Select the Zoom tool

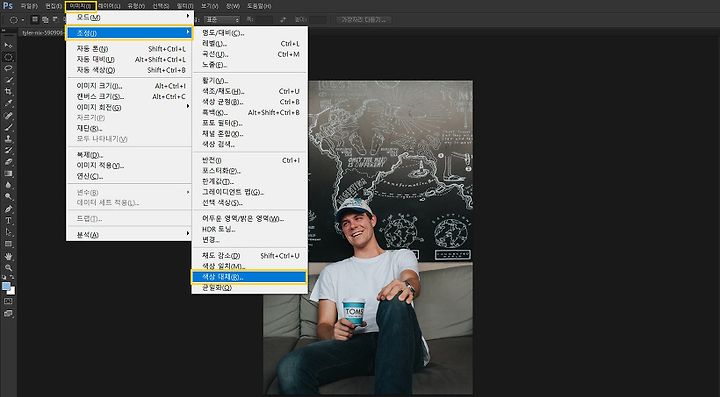click(8, 268)
